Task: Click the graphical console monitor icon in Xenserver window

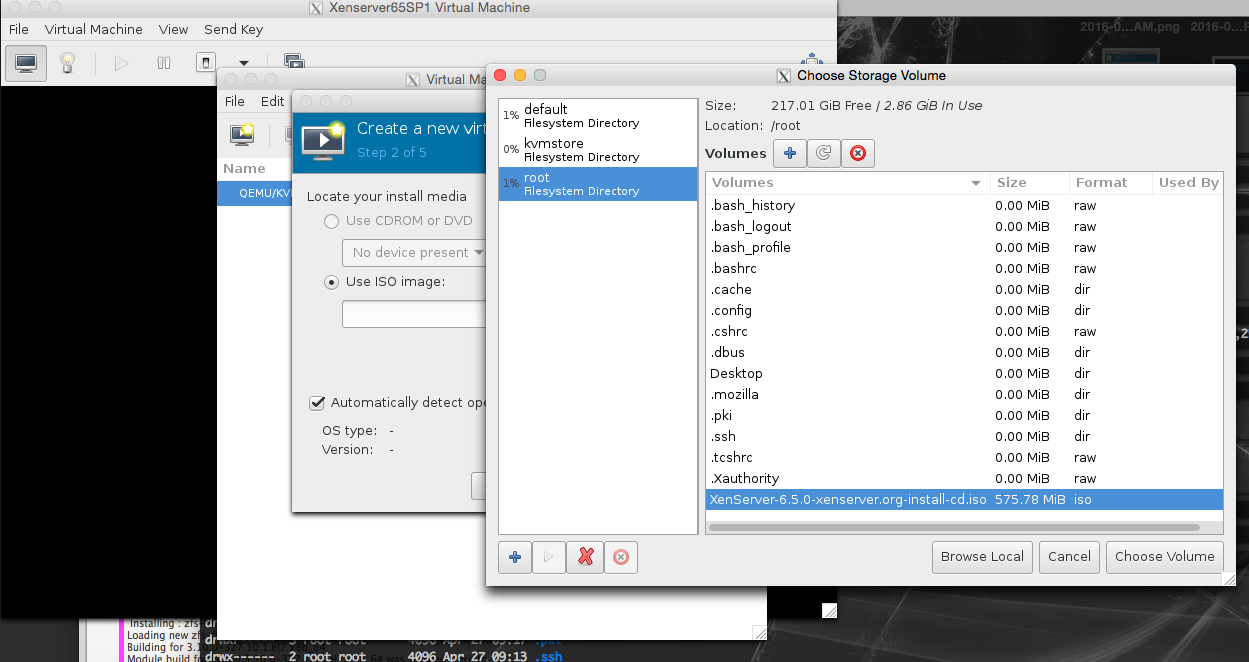Action: [x=26, y=63]
